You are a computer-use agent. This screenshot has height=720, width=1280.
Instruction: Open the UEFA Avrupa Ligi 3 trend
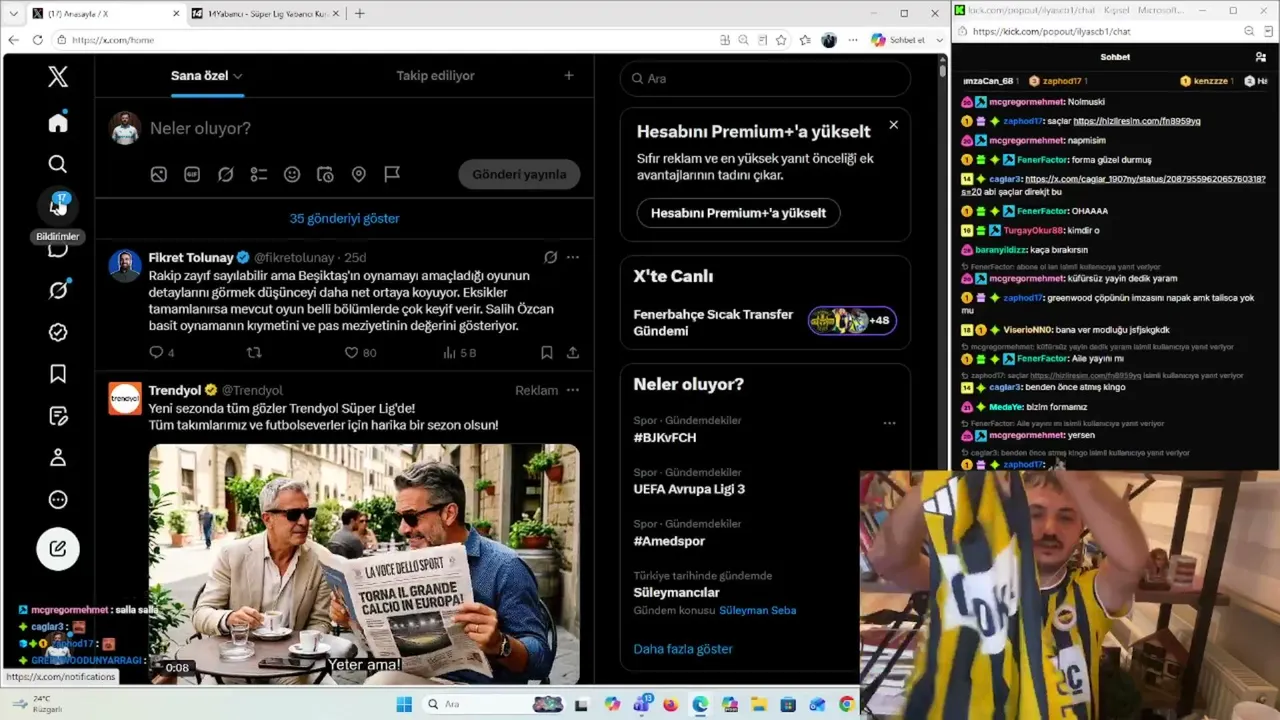pos(689,489)
